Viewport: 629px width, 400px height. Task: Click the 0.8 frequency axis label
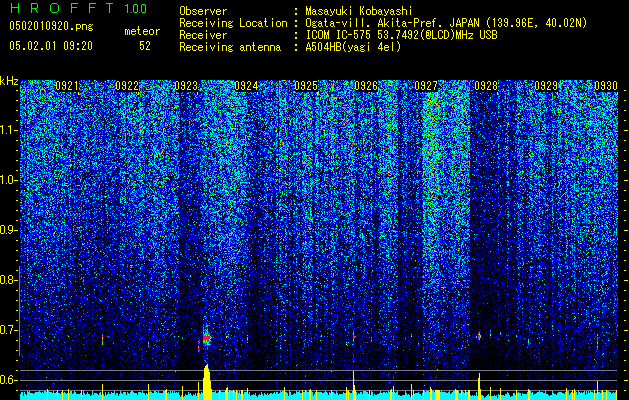pos(9,280)
